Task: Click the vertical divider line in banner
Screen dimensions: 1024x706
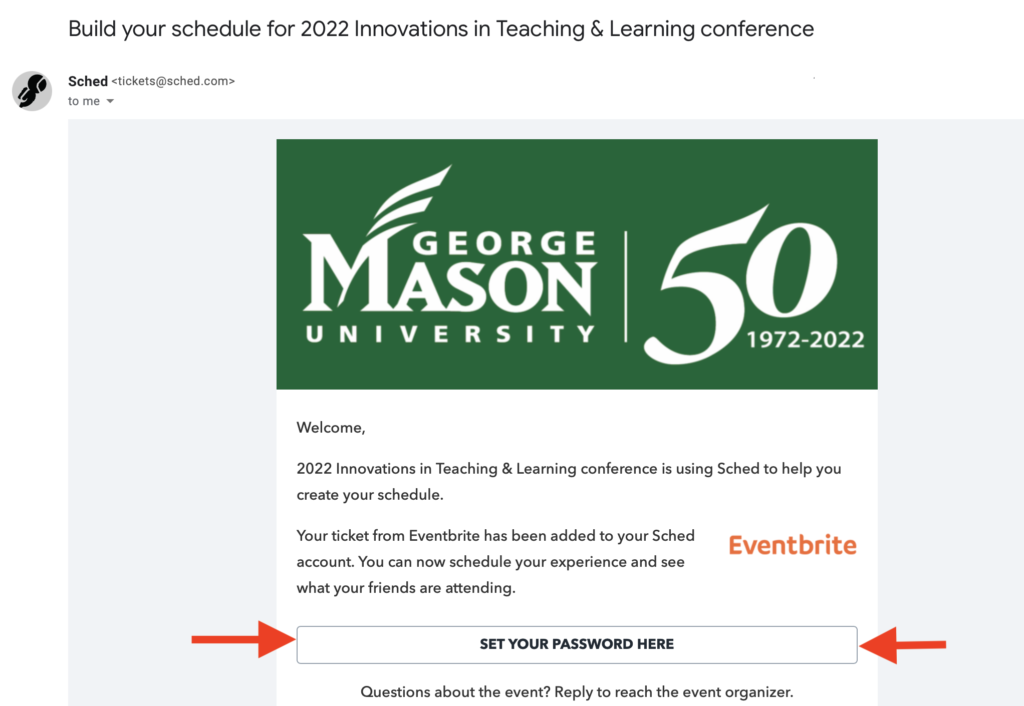Action: [626, 286]
